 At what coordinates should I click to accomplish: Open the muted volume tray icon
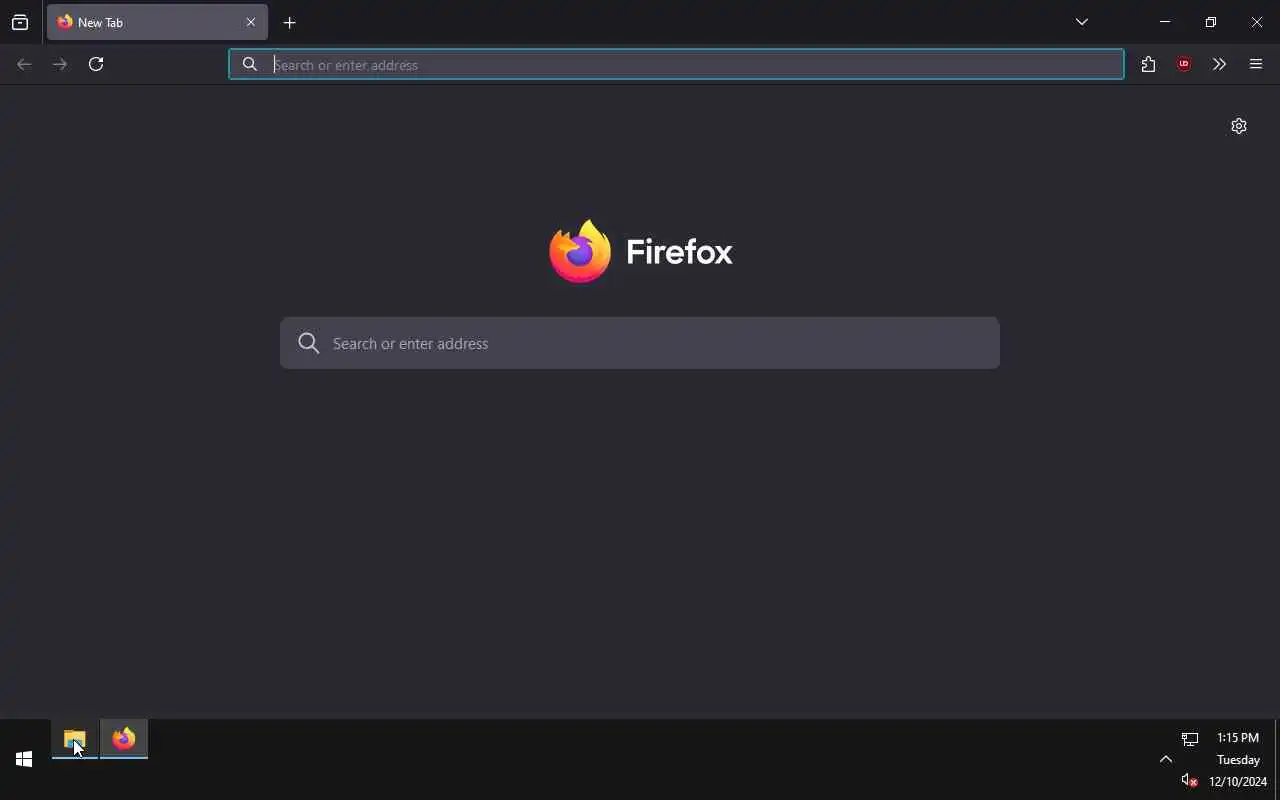point(1189,780)
